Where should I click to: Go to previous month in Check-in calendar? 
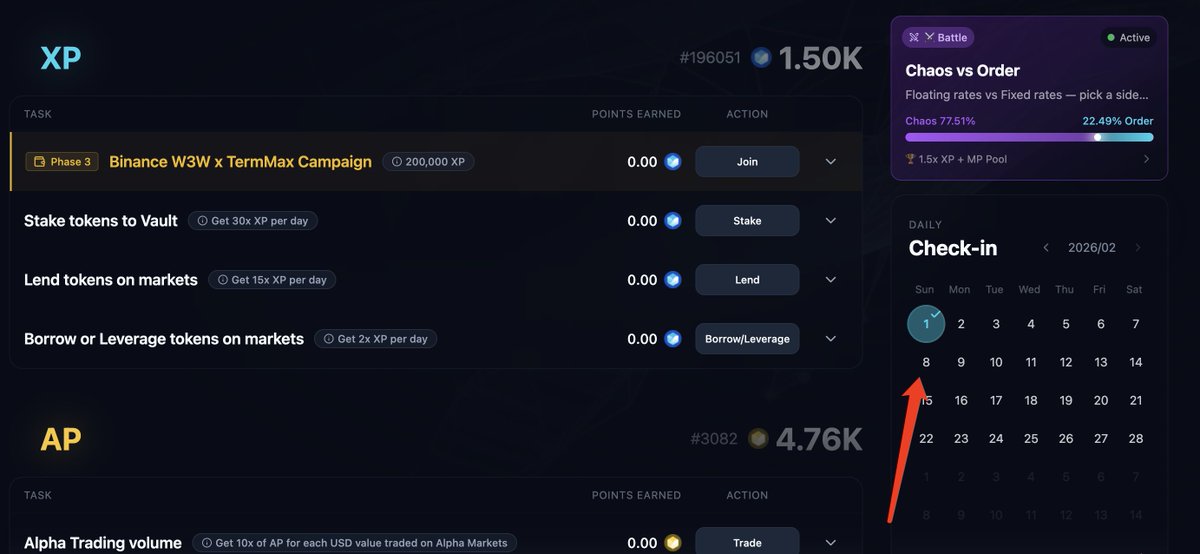coord(1046,248)
